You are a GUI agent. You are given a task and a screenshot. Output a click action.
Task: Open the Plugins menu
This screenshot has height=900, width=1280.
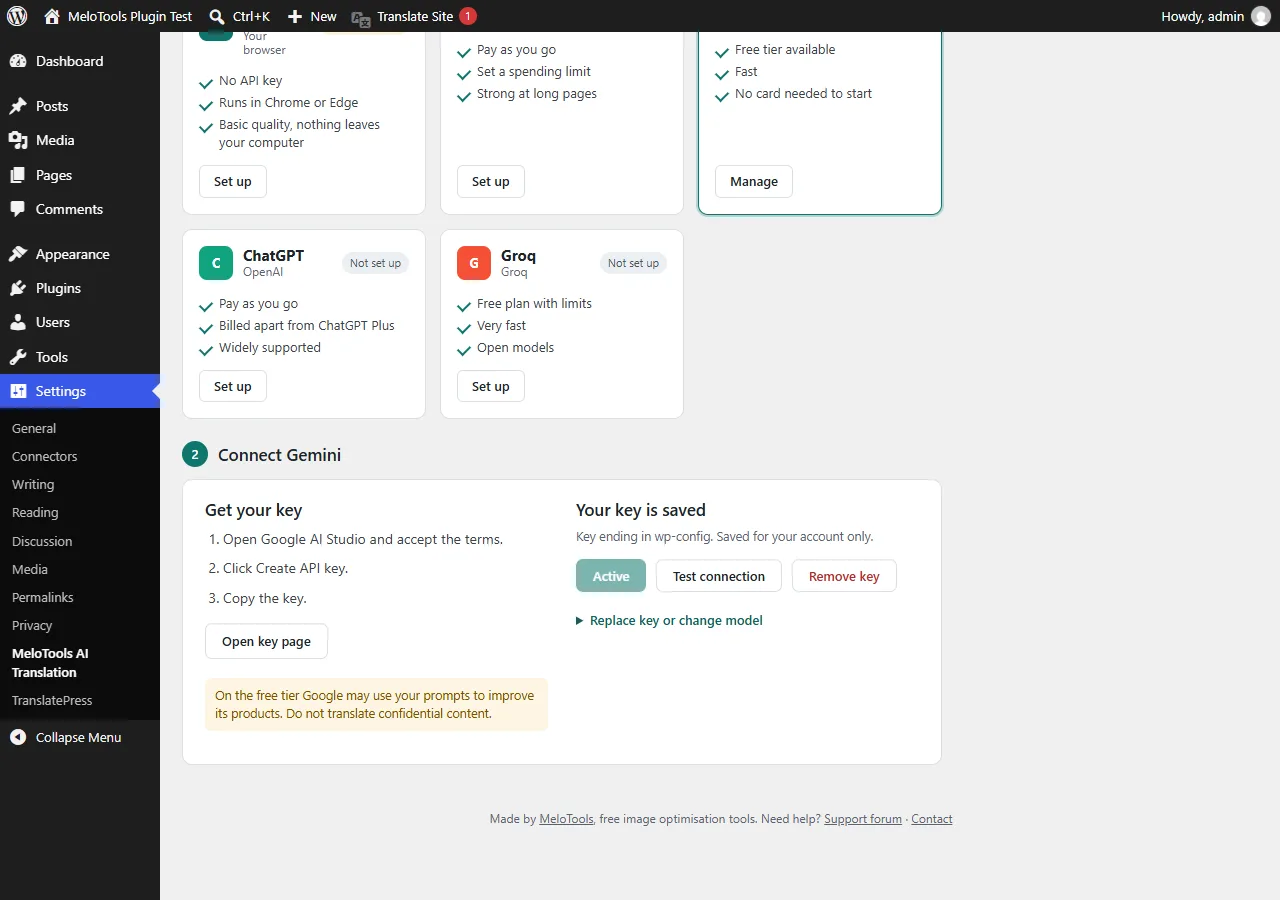coord(80,288)
